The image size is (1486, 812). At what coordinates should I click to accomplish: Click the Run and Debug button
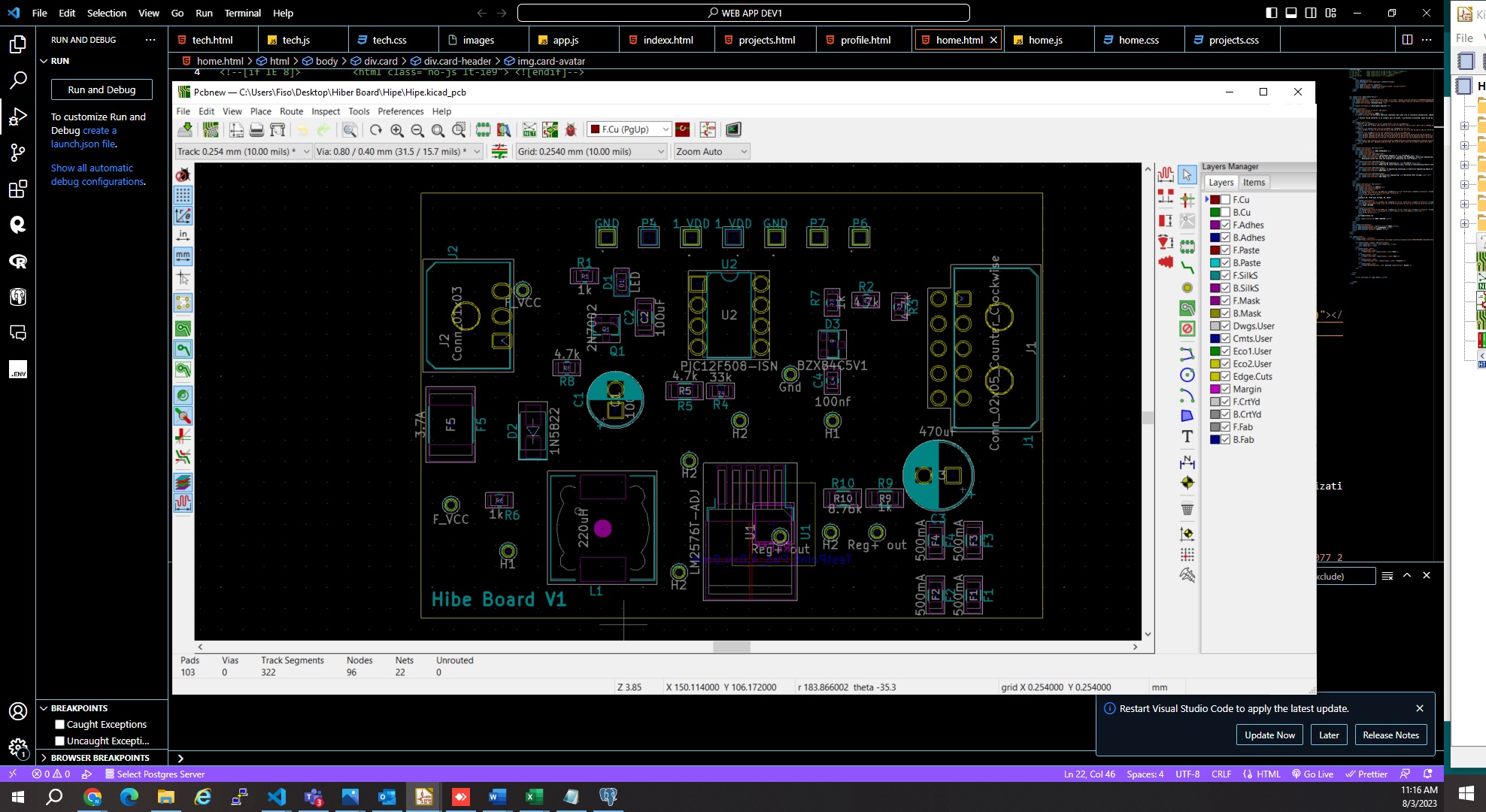[x=102, y=89]
